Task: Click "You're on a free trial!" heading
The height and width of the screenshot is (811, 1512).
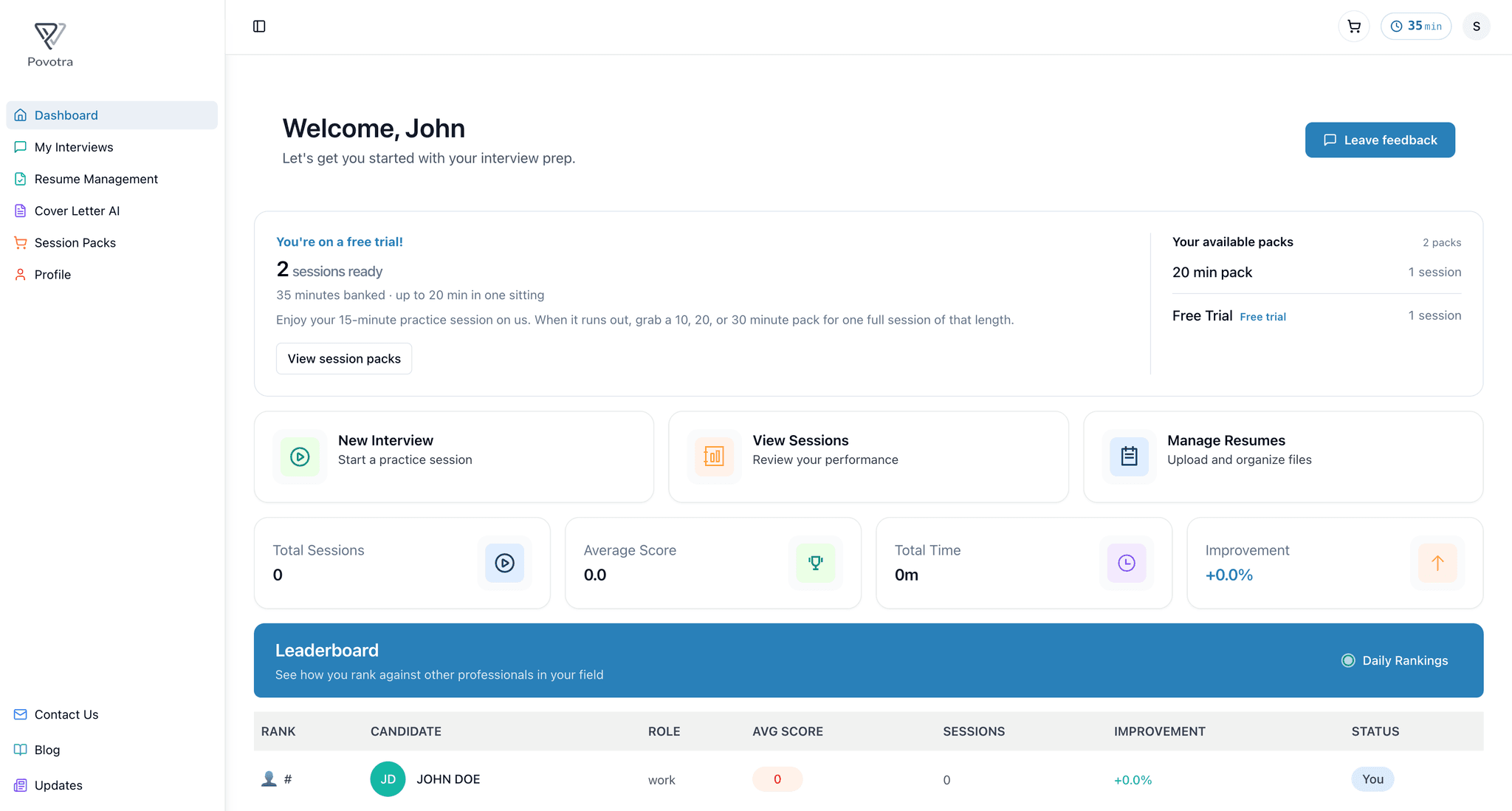Action: (x=340, y=242)
